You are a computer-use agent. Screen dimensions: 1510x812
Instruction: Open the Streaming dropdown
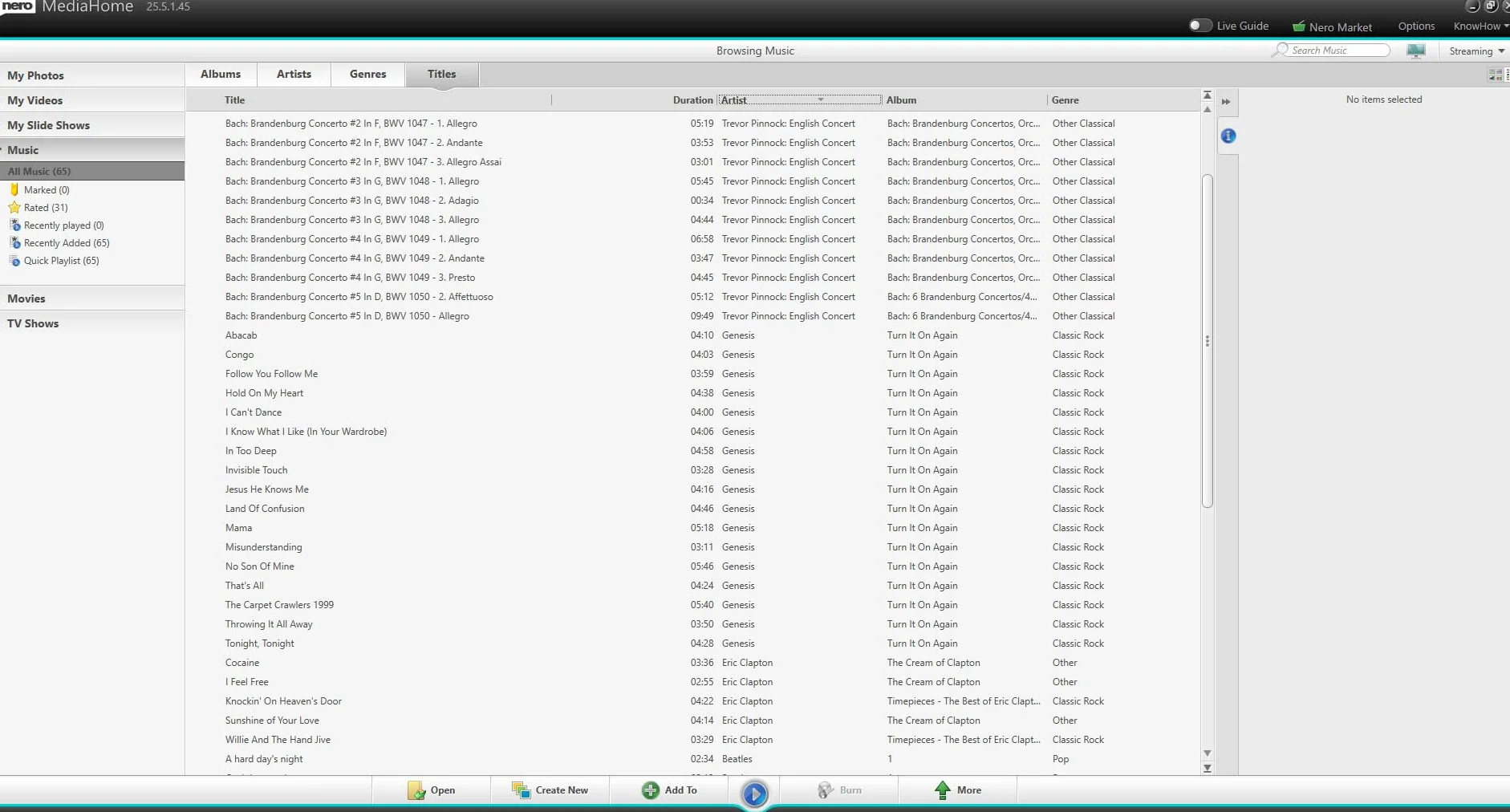(x=1476, y=51)
